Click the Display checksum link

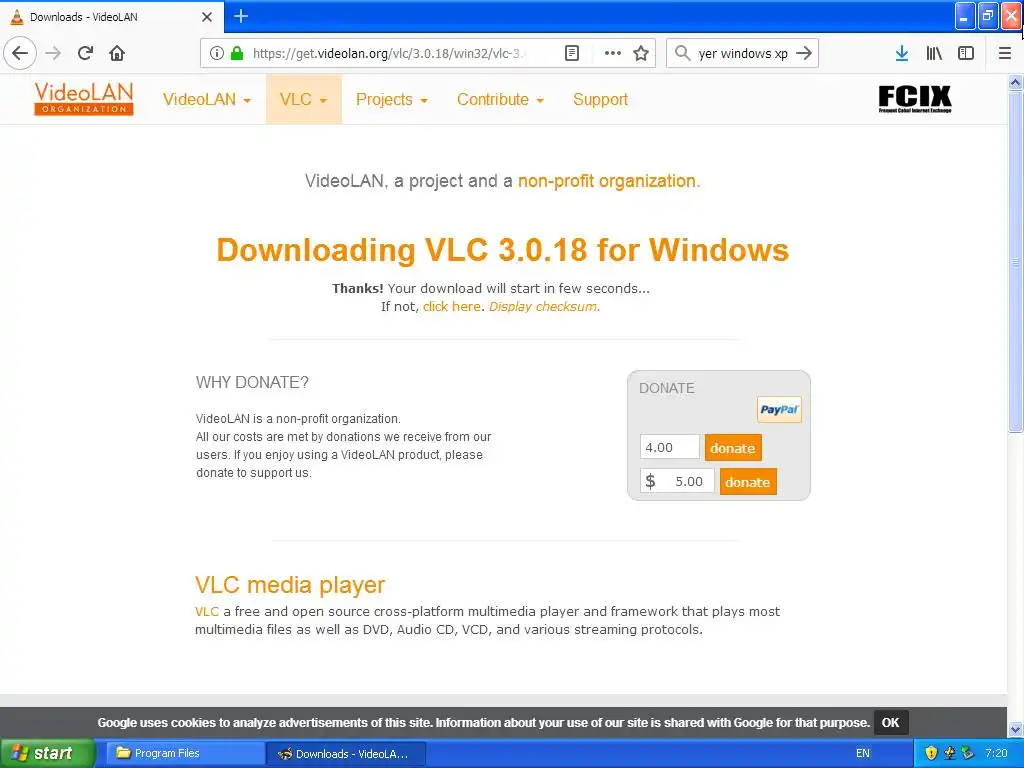click(543, 306)
